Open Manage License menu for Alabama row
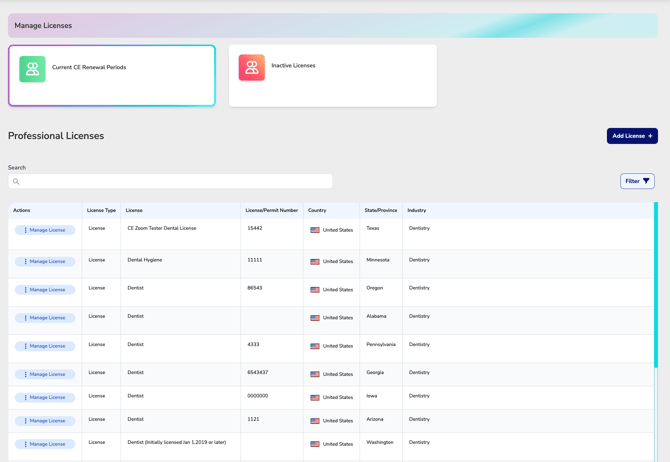Screen dimensions: 670x462 pyautogui.click(x=45, y=318)
